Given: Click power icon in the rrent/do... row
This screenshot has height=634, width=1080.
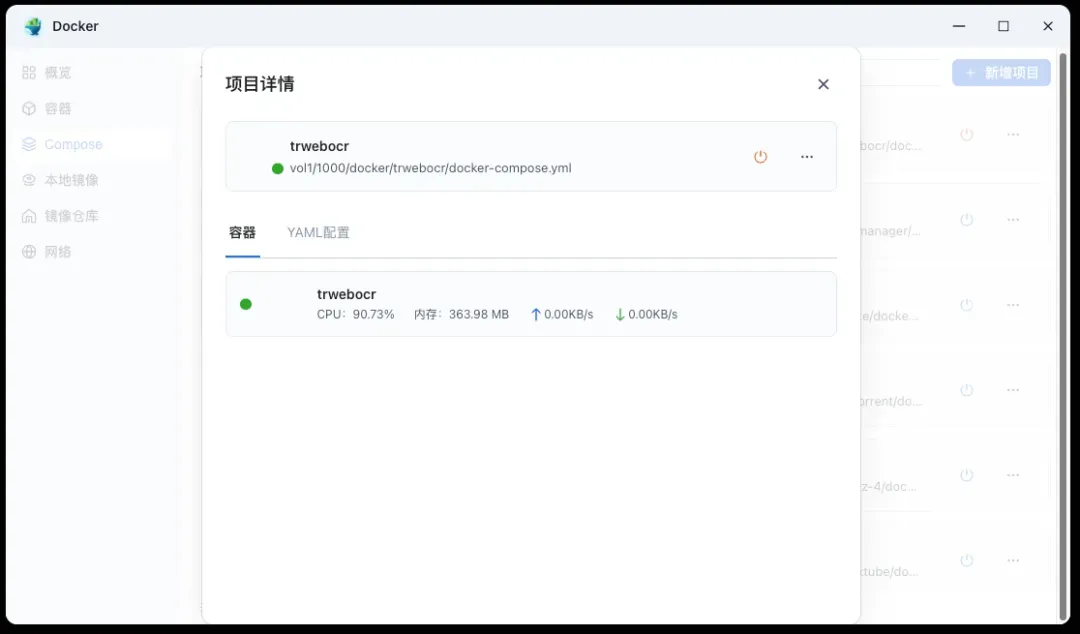Looking at the screenshot, I should (x=967, y=390).
